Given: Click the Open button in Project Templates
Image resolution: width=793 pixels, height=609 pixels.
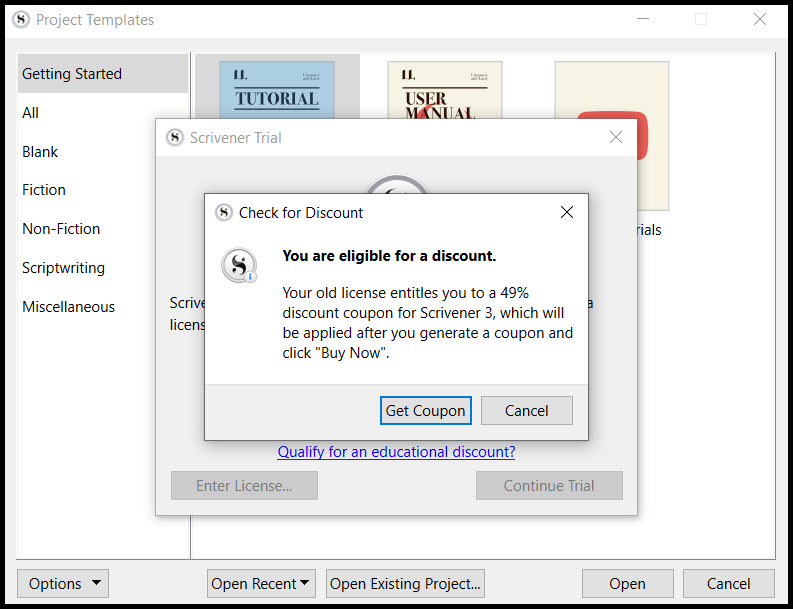Looking at the screenshot, I should coord(627,583).
